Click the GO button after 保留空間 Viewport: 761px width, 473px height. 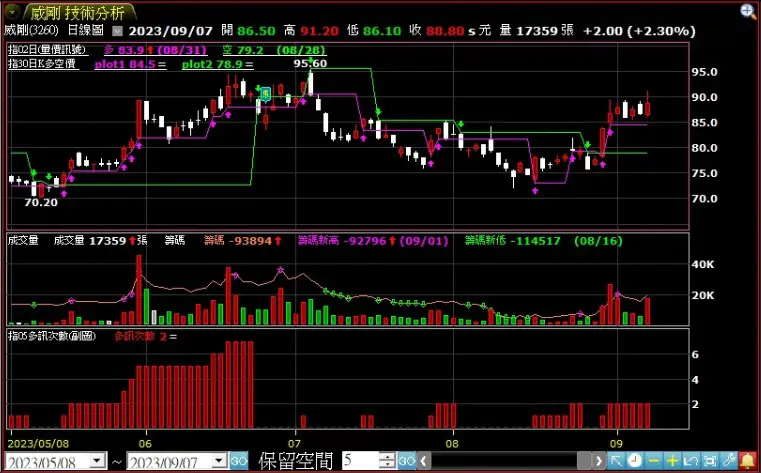tap(407, 460)
